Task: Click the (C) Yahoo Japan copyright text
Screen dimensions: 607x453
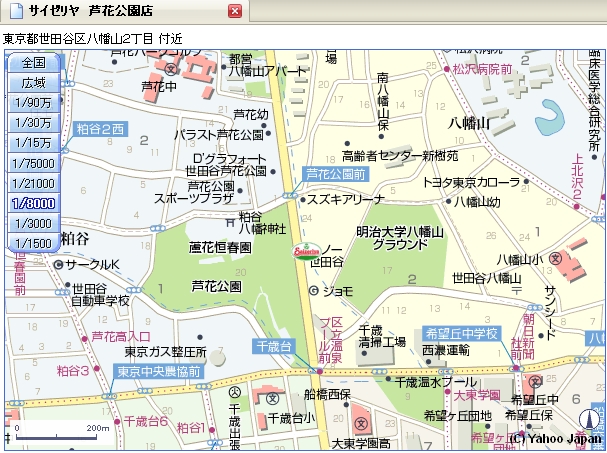Action: [x=556, y=439]
